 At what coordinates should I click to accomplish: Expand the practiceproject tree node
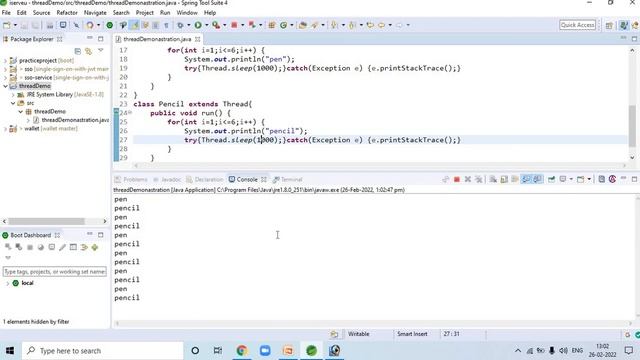coord(5,60)
